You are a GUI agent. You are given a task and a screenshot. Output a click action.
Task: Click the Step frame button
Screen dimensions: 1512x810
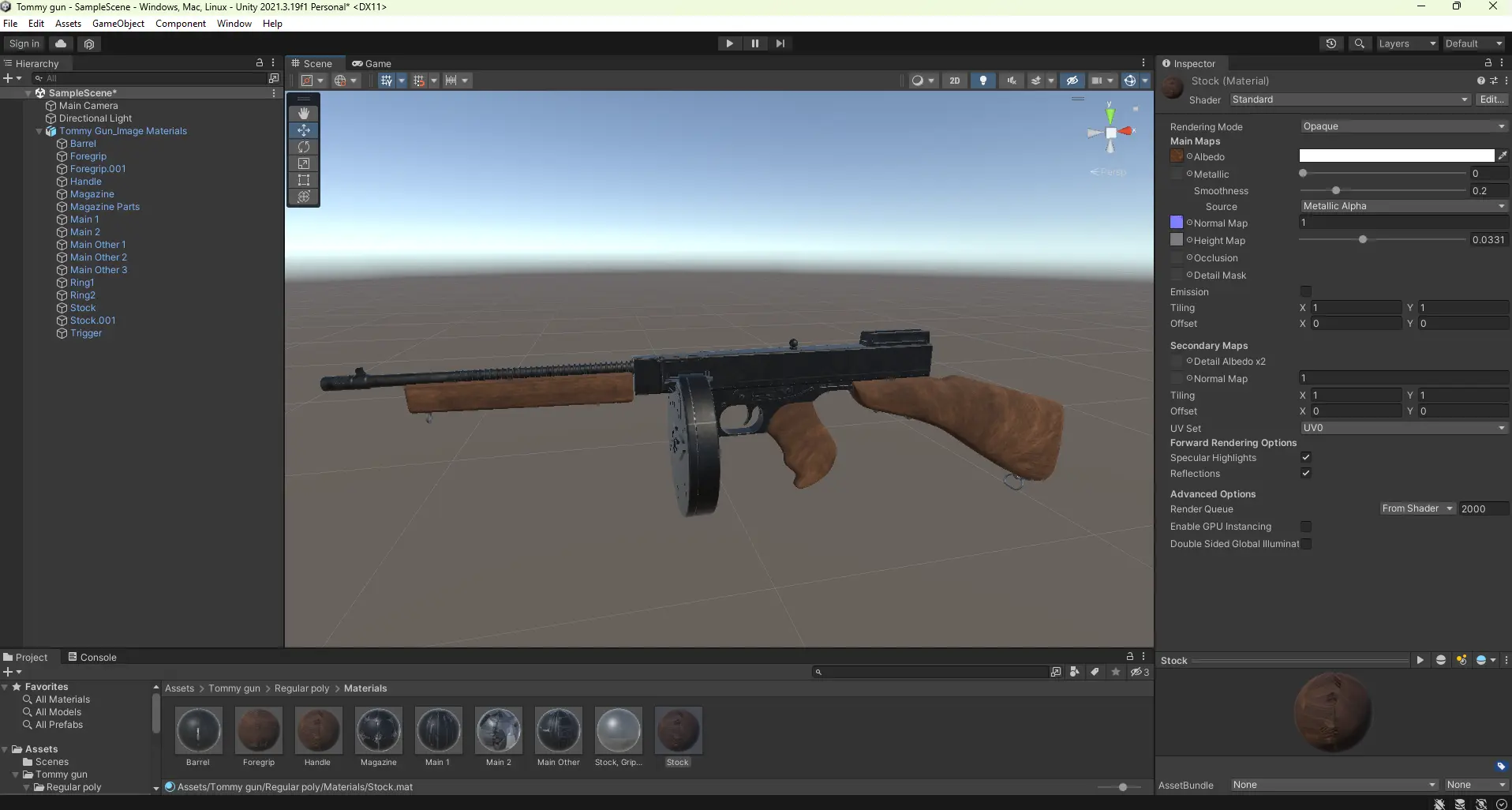click(780, 43)
